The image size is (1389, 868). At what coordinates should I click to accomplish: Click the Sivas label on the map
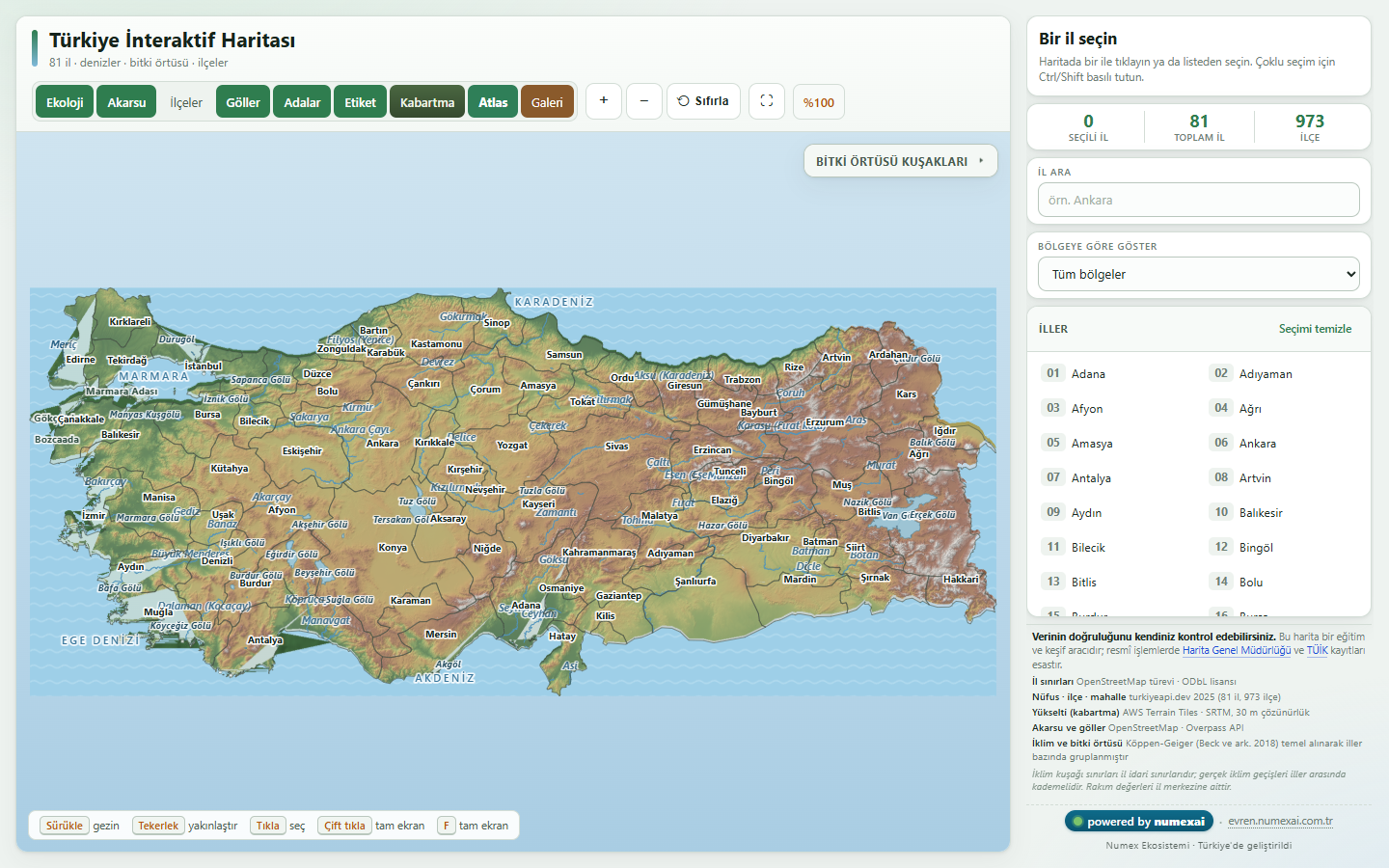click(x=616, y=447)
